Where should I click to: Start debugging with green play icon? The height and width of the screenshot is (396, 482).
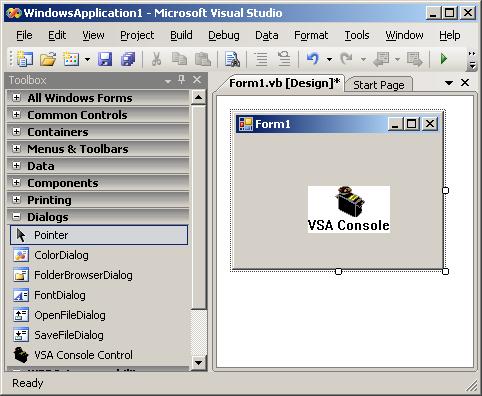pos(444,59)
